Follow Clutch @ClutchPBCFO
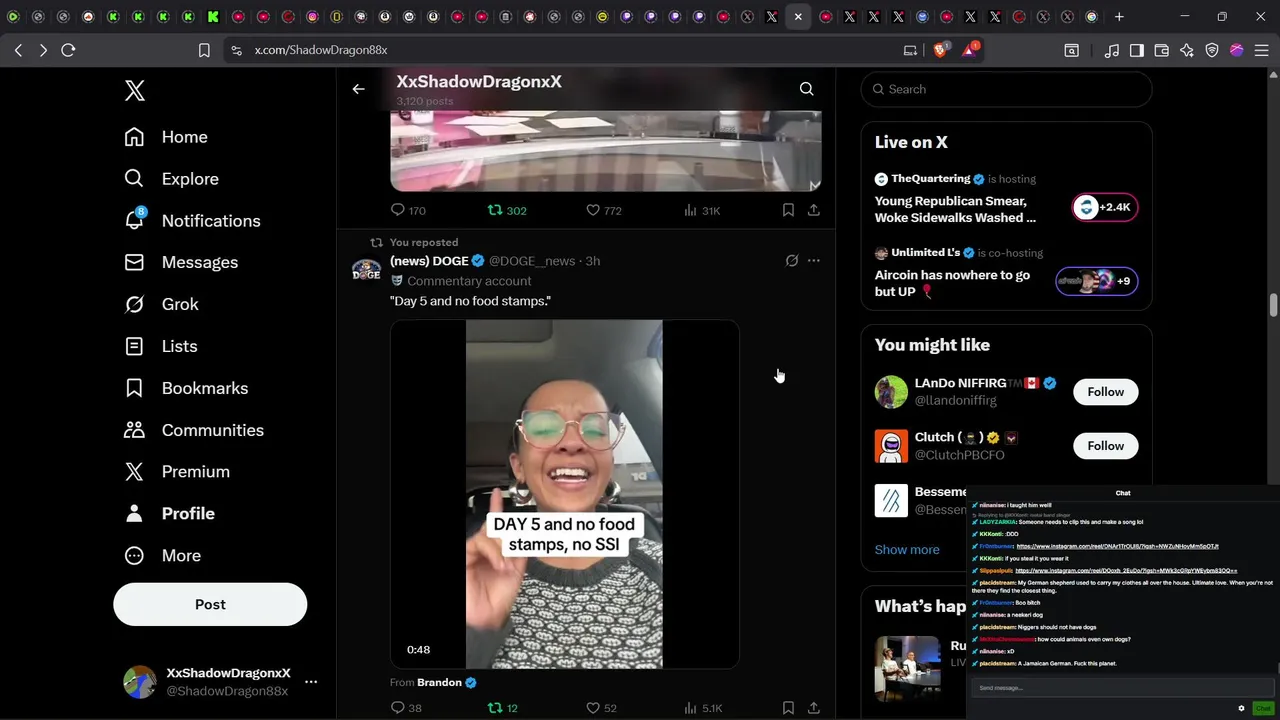This screenshot has width=1280, height=720. pos(1105,446)
